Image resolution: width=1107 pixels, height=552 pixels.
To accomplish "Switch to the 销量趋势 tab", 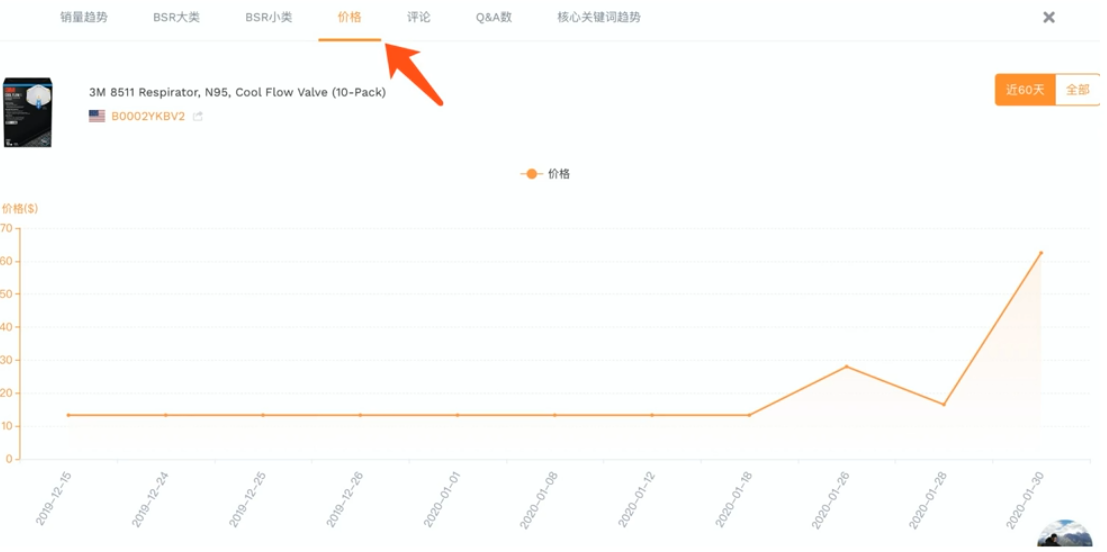I will (x=84, y=18).
